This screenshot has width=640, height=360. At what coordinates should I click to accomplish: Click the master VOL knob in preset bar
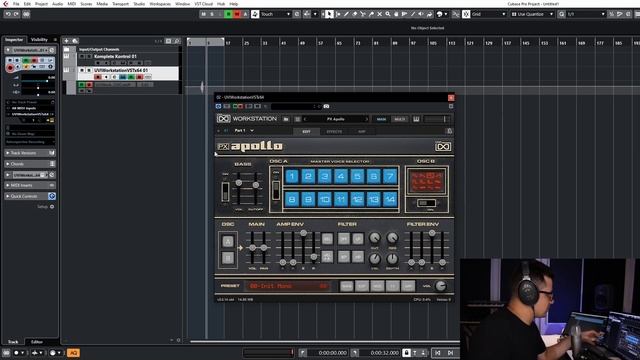pos(441,286)
